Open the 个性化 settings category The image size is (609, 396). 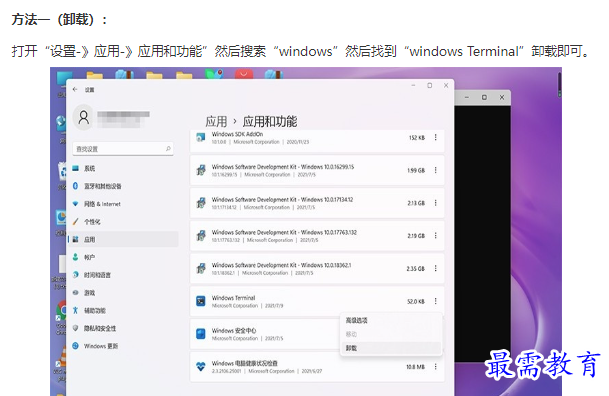click(123, 222)
